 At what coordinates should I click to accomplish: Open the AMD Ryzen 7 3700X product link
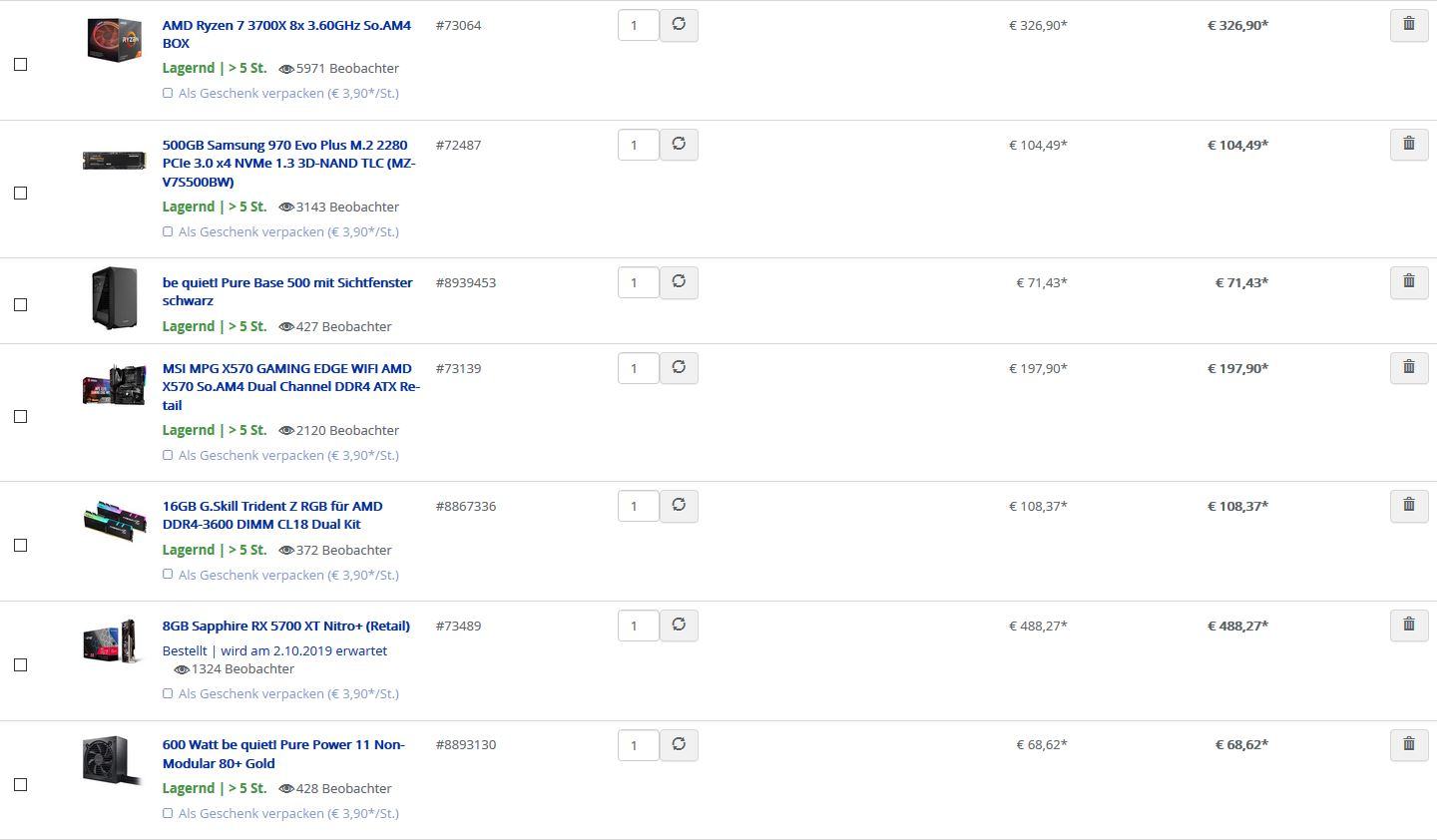(x=286, y=34)
